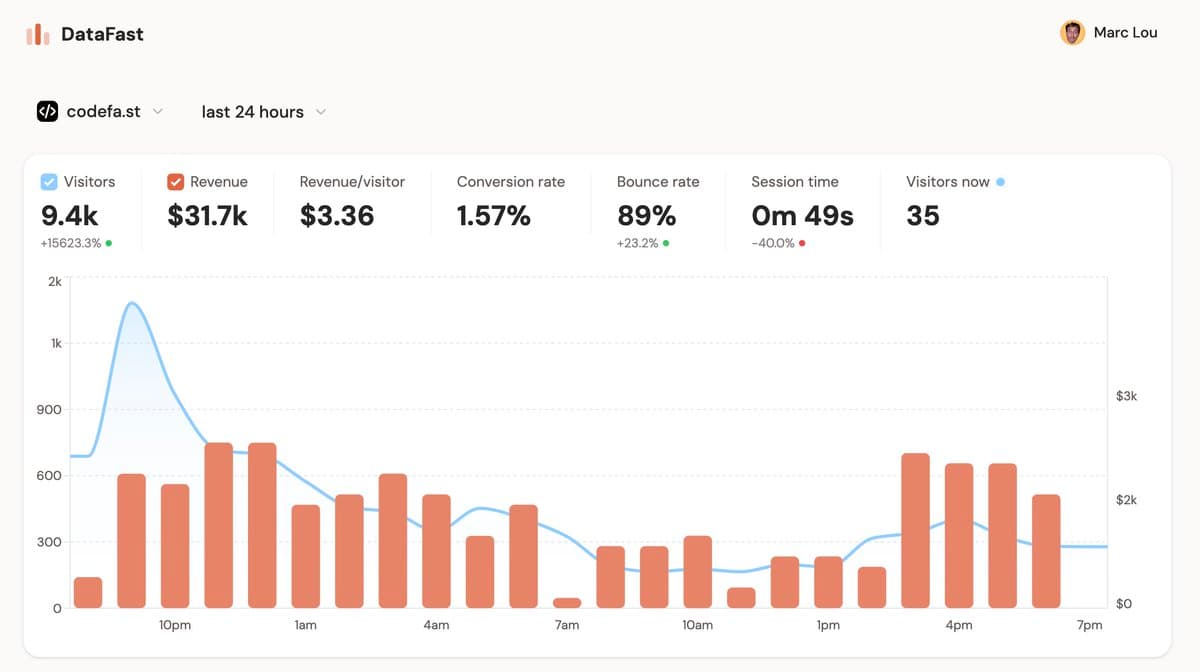
Task: Click the red dot beside -40.0%
Action: point(802,243)
